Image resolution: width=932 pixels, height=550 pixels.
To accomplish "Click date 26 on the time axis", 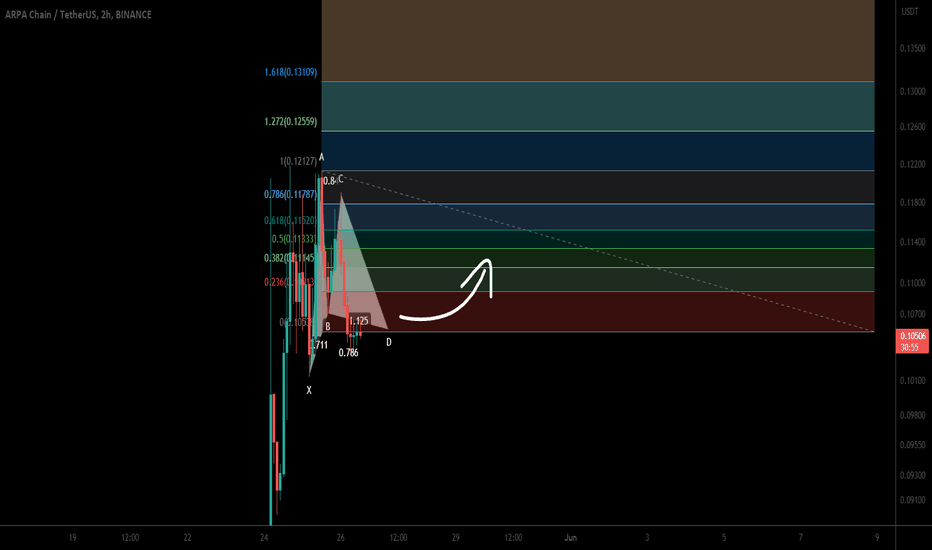I will (341, 538).
